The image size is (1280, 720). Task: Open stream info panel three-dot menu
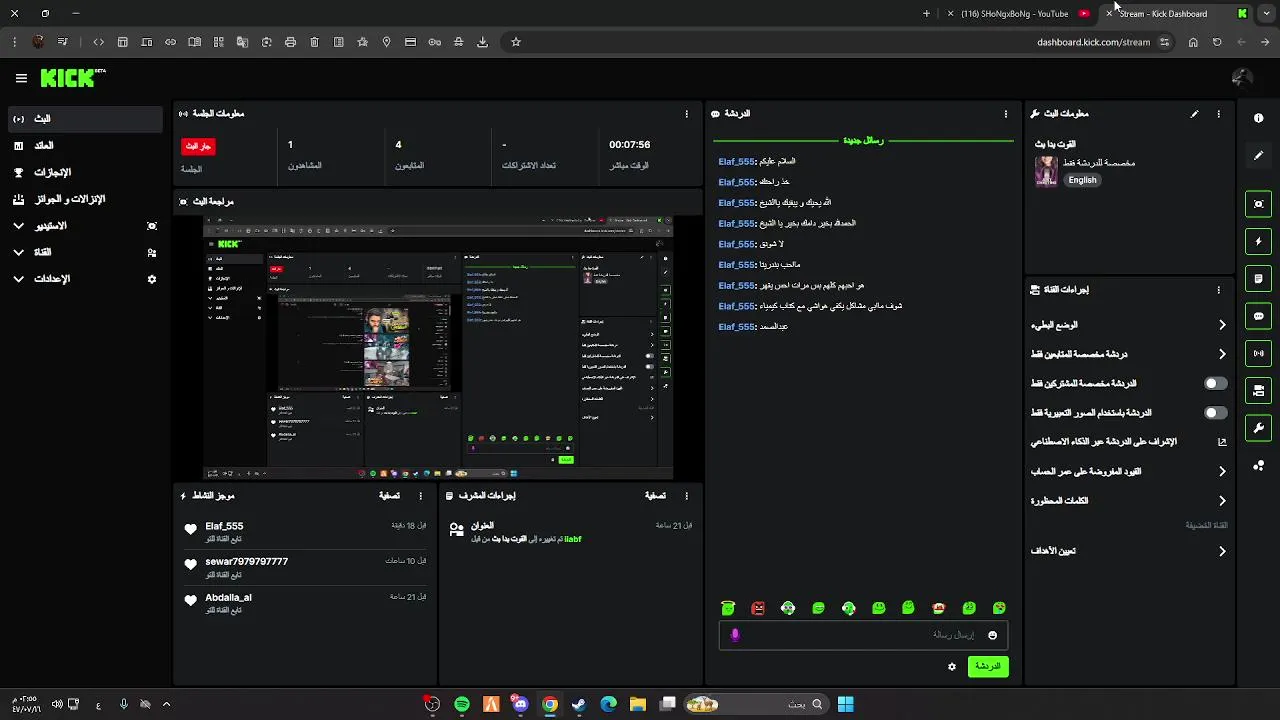[1218, 114]
